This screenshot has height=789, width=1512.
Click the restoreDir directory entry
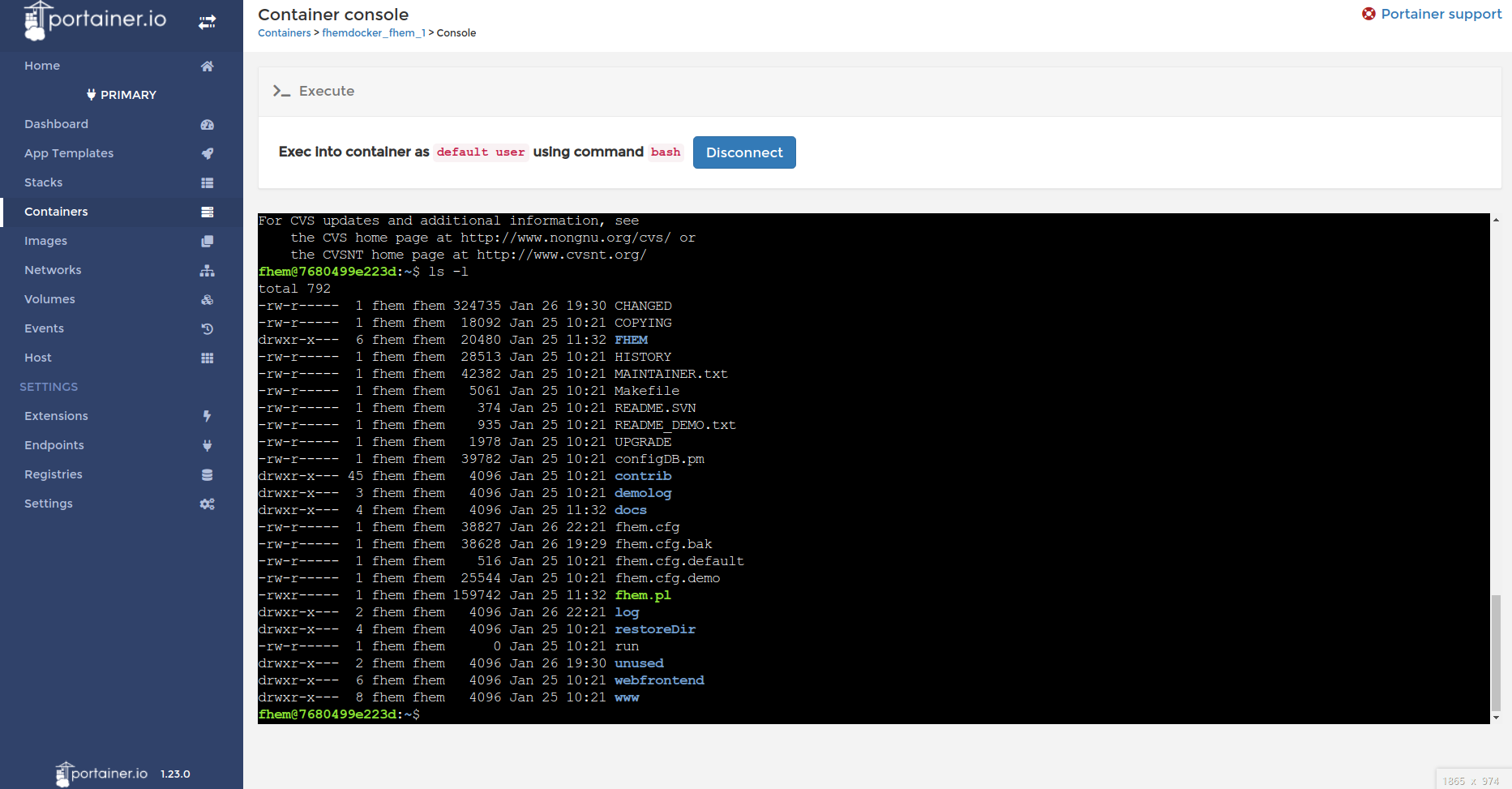655,629
